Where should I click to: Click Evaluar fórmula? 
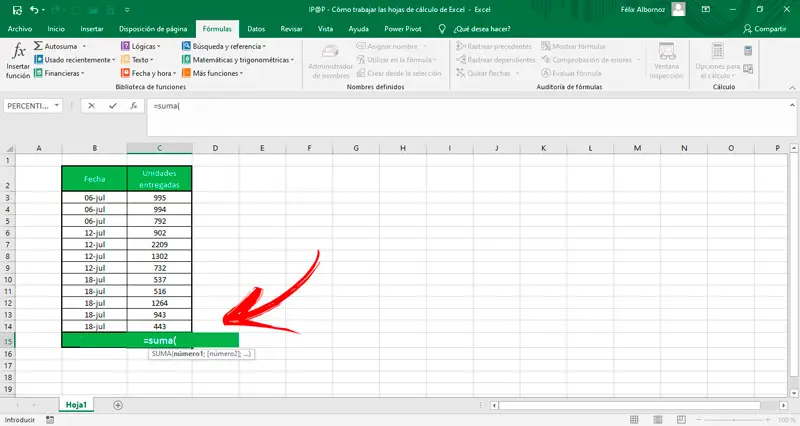point(571,73)
